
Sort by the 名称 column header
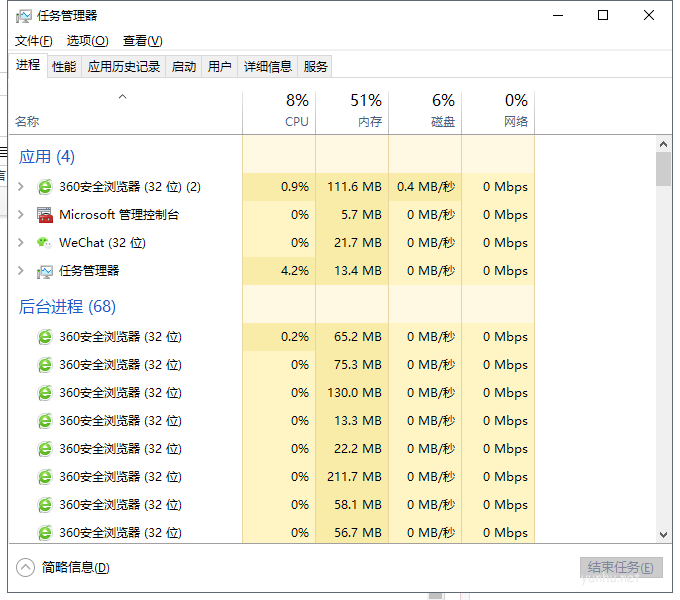coord(125,112)
